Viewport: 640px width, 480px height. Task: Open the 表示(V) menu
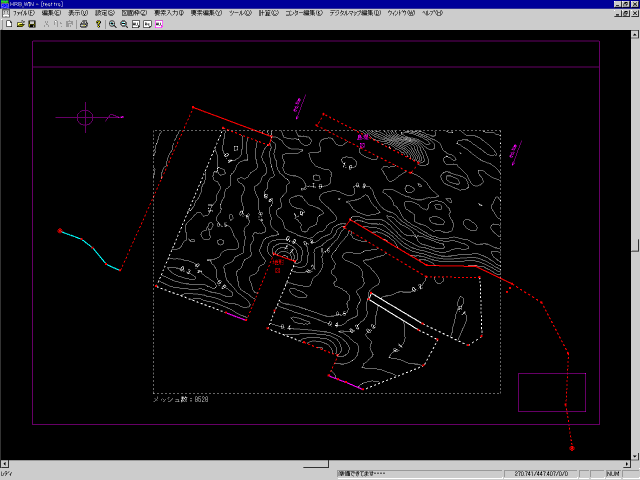click(79, 13)
